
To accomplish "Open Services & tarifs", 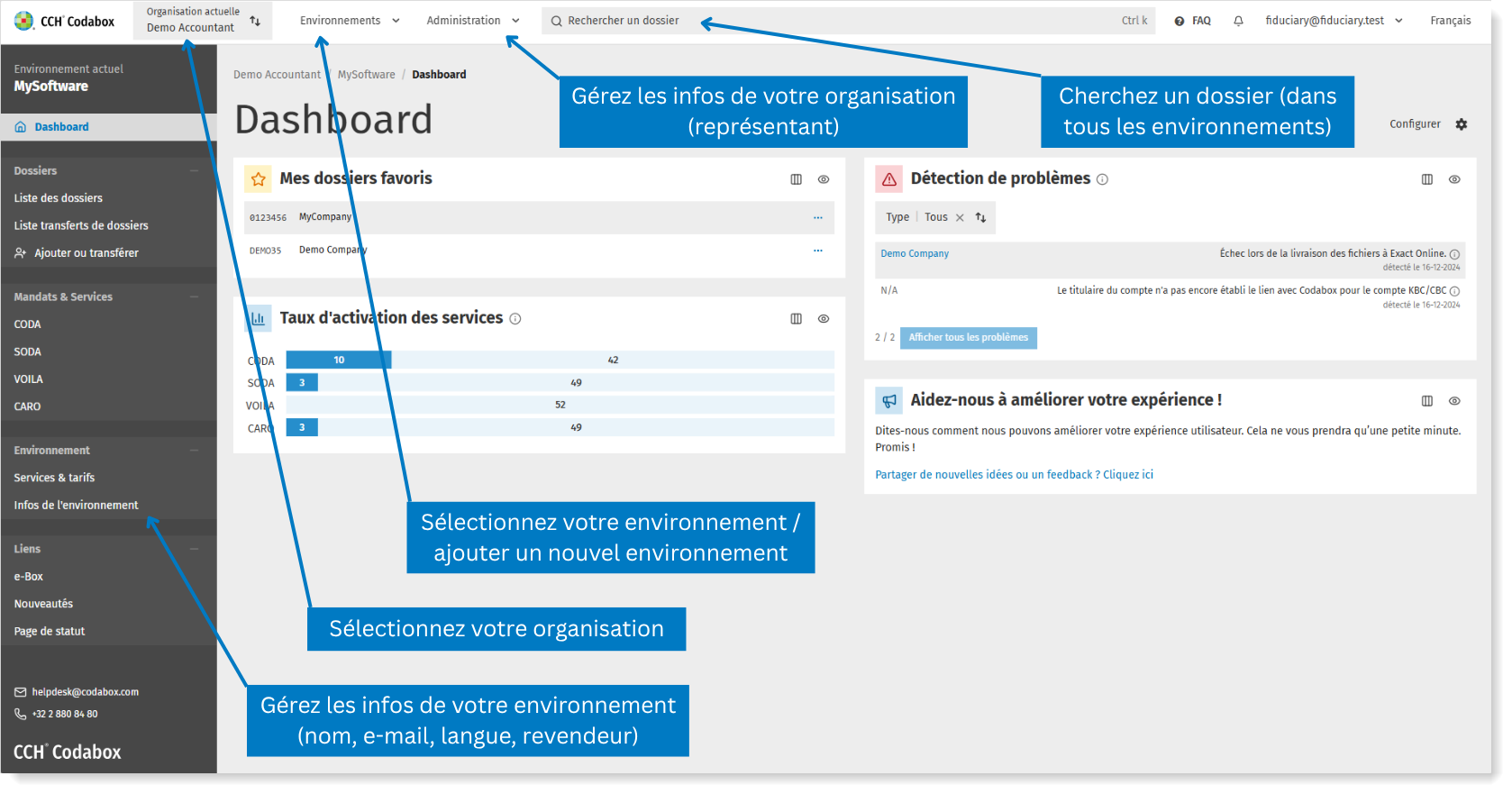I will [x=54, y=478].
